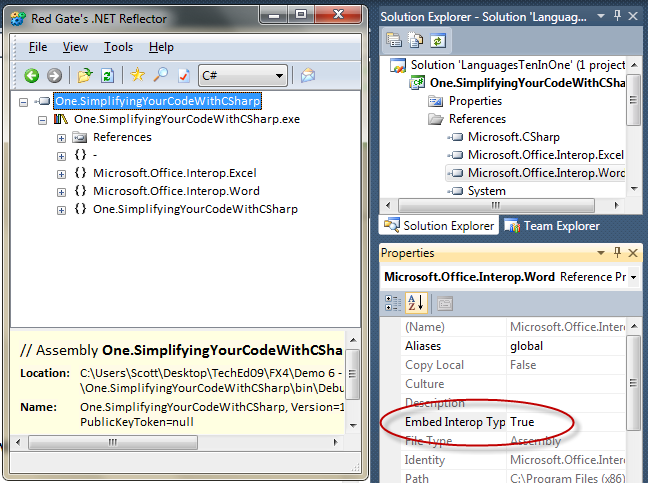Select the highlighted One.SimplifyingYourCodeWithCSharp root item

tap(157, 101)
